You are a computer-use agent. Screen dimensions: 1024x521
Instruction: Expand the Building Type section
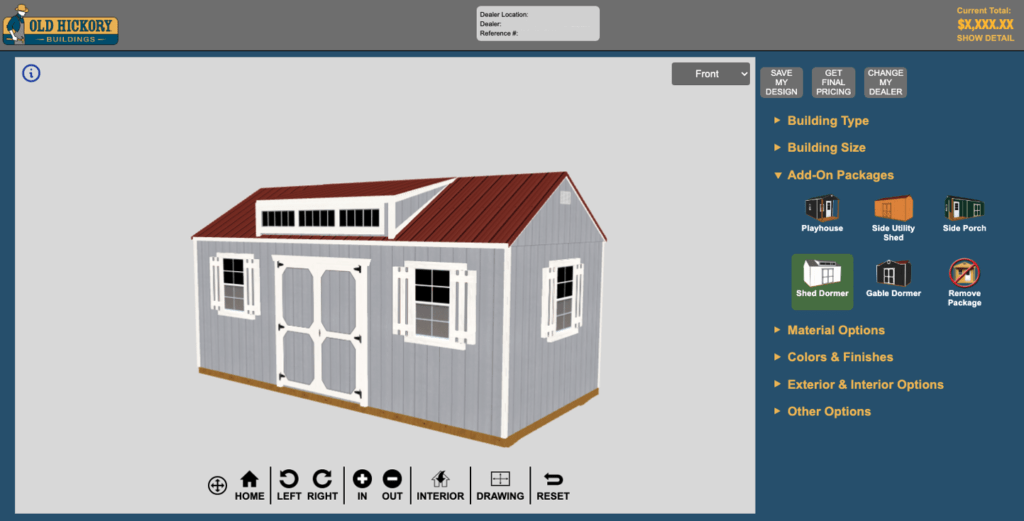827,121
